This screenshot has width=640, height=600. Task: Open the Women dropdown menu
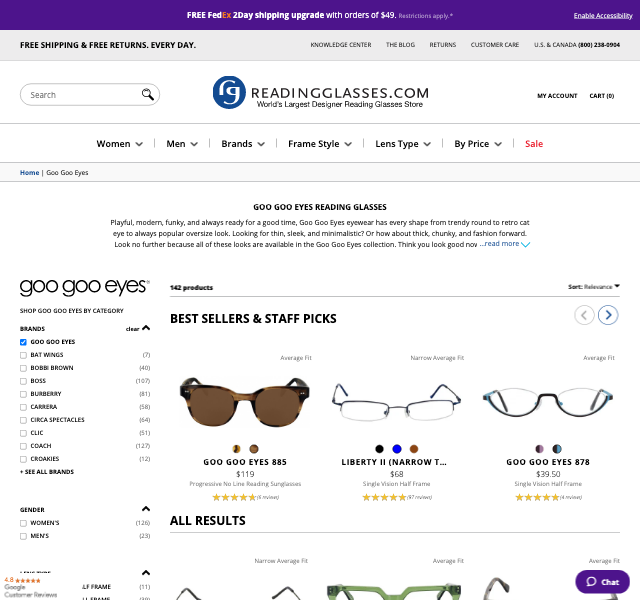pos(120,144)
